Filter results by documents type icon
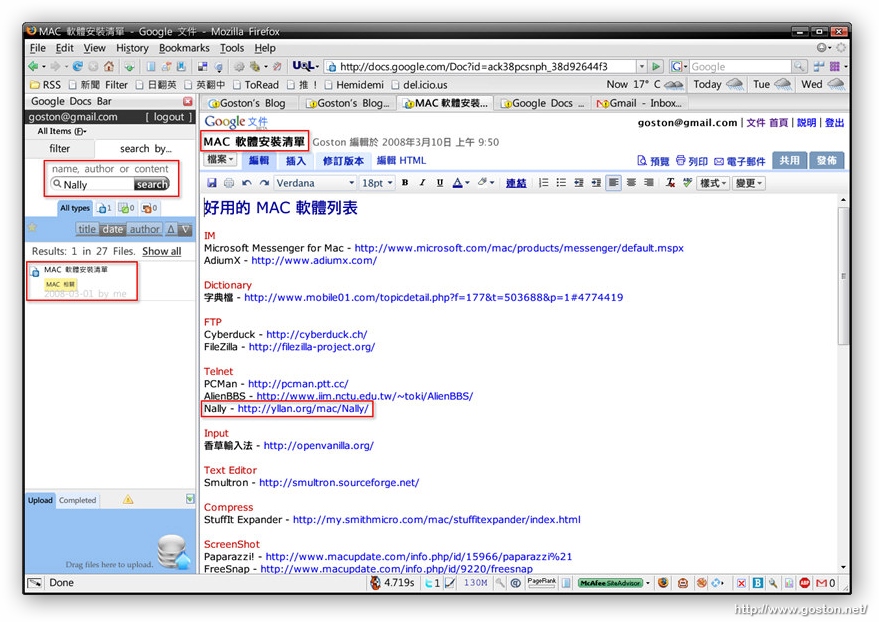Viewport: 879px width, 622px height. pos(104,208)
